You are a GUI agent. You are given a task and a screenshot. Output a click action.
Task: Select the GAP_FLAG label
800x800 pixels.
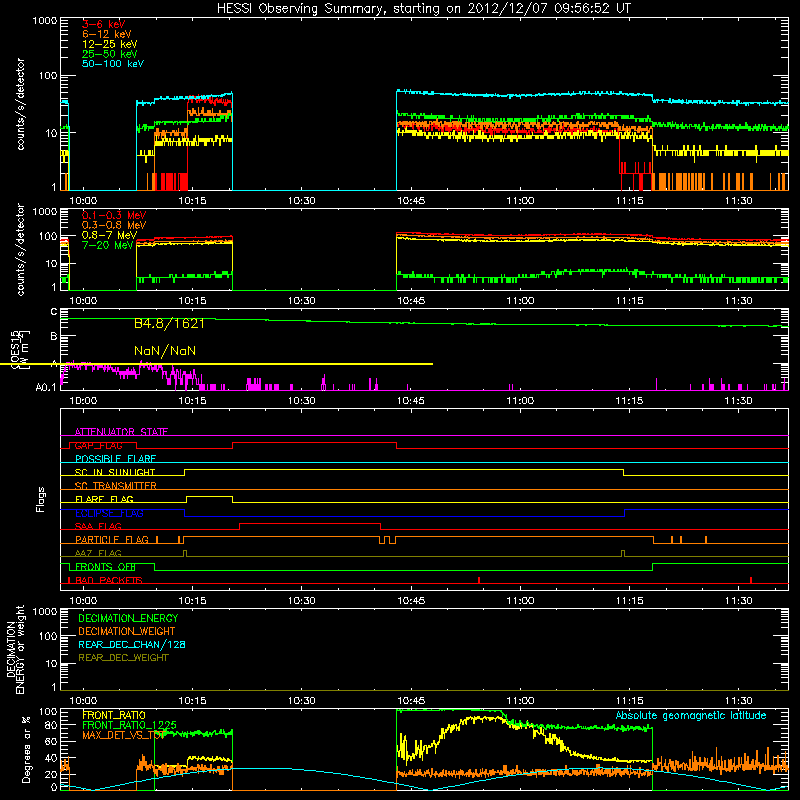pos(98,445)
